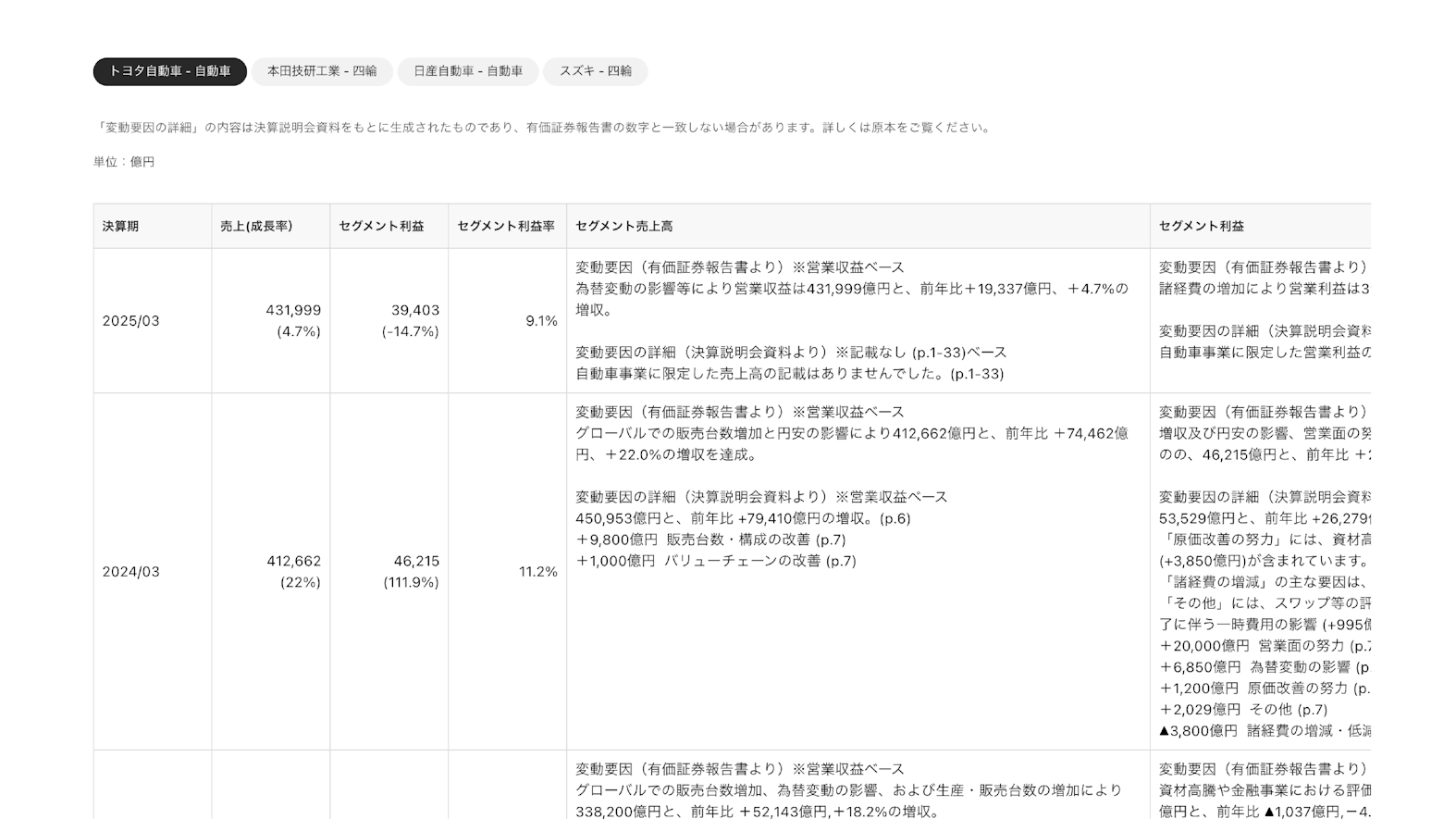The height and width of the screenshot is (819, 1456).
Task: Click segment profit 46,215 in the profit column
Action: (x=416, y=561)
